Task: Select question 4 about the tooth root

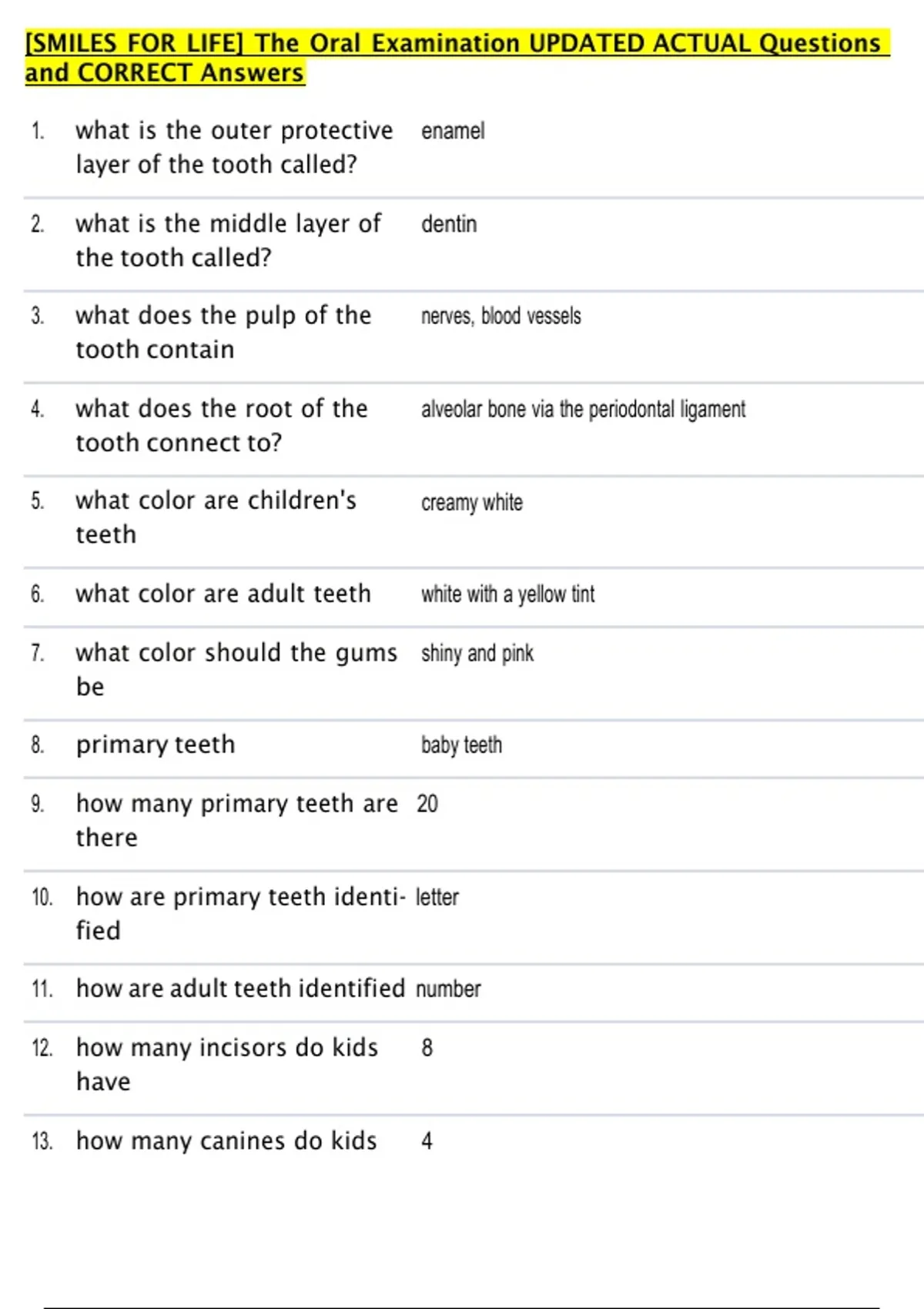Action: coord(222,425)
